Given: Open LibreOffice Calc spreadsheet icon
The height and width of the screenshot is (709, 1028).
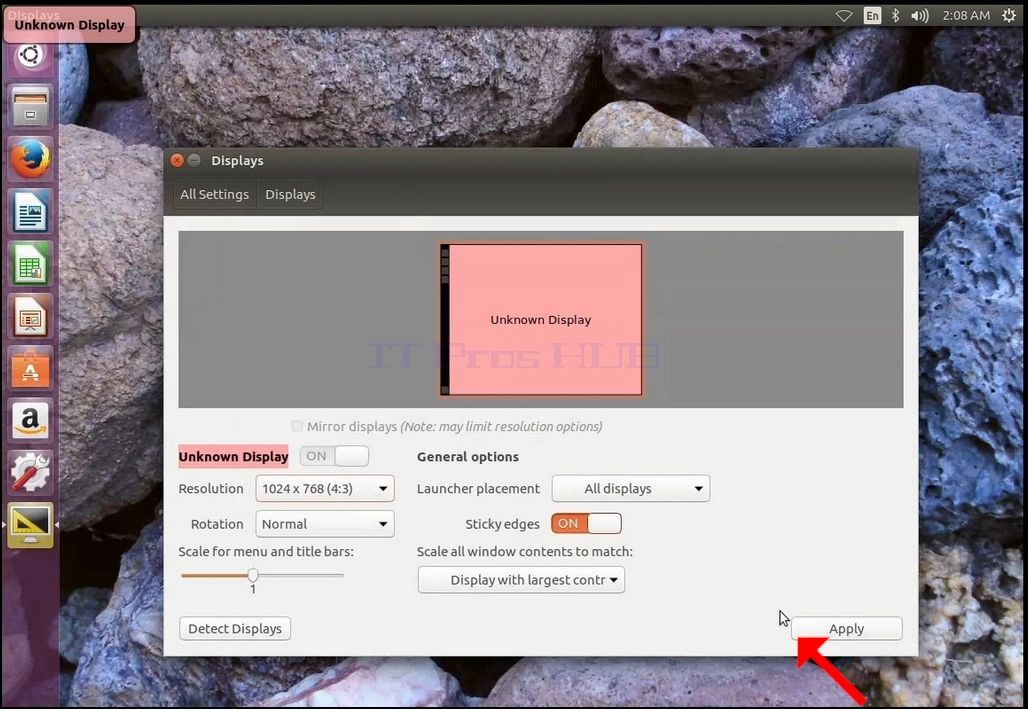Looking at the screenshot, I should 30,264.
